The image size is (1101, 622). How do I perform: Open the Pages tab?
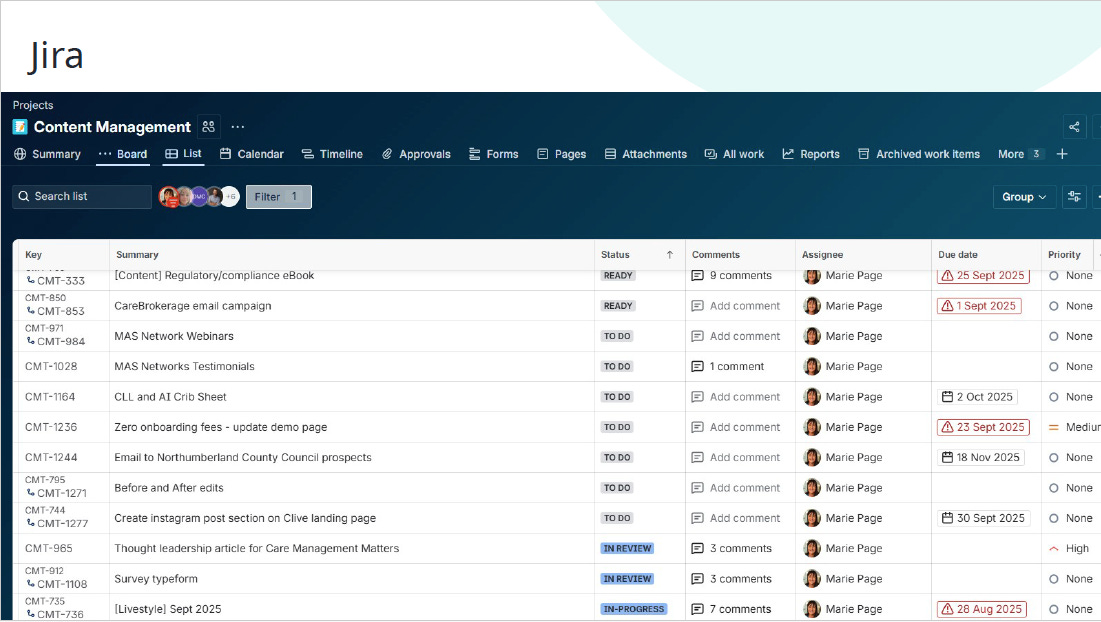coord(561,154)
